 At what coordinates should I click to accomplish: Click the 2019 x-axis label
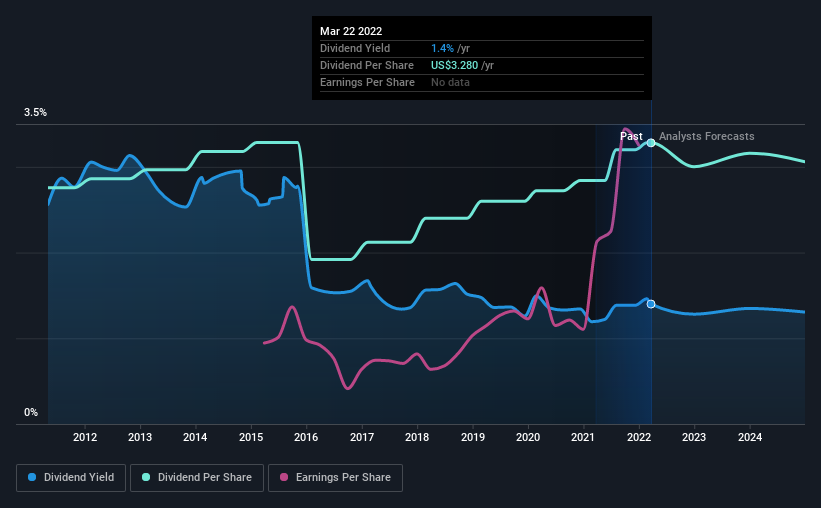pyautogui.click(x=473, y=437)
